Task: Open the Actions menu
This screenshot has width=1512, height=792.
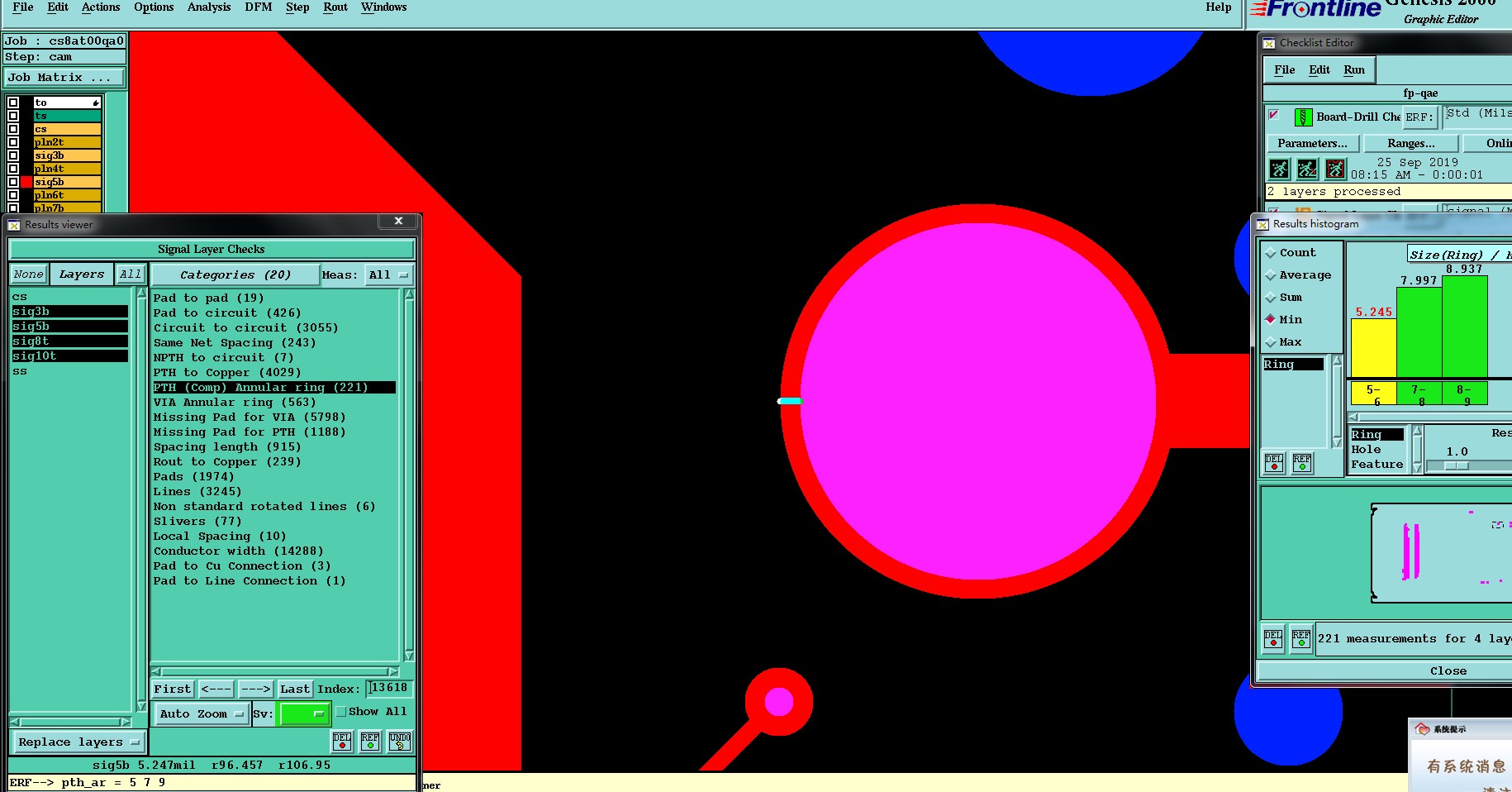Action: pos(101,7)
